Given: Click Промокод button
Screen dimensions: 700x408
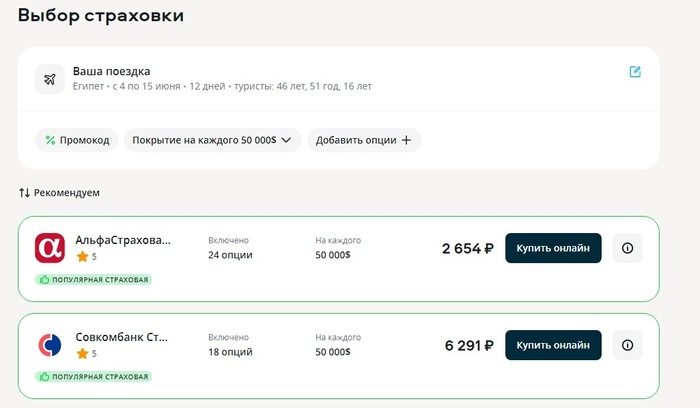Looking at the screenshot, I should point(77,140).
